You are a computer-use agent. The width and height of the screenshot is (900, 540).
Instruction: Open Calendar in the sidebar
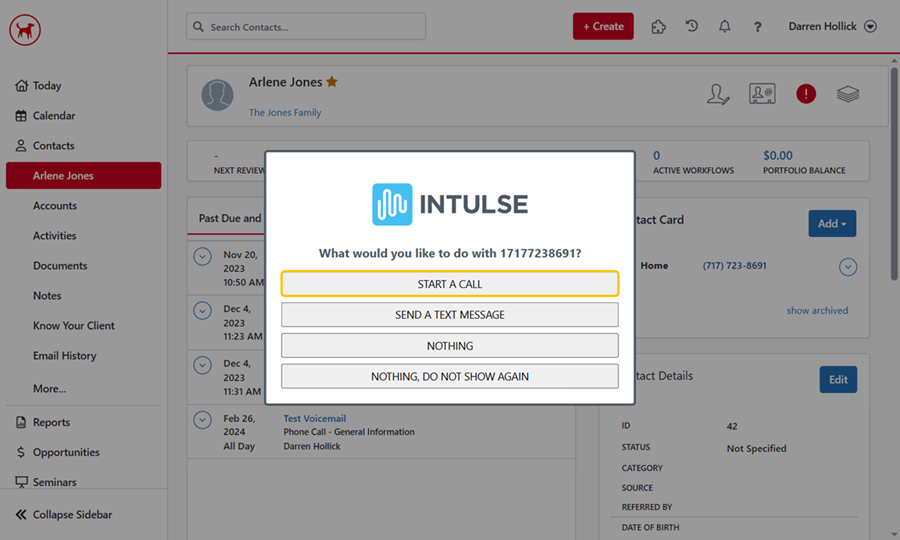pos(54,116)
